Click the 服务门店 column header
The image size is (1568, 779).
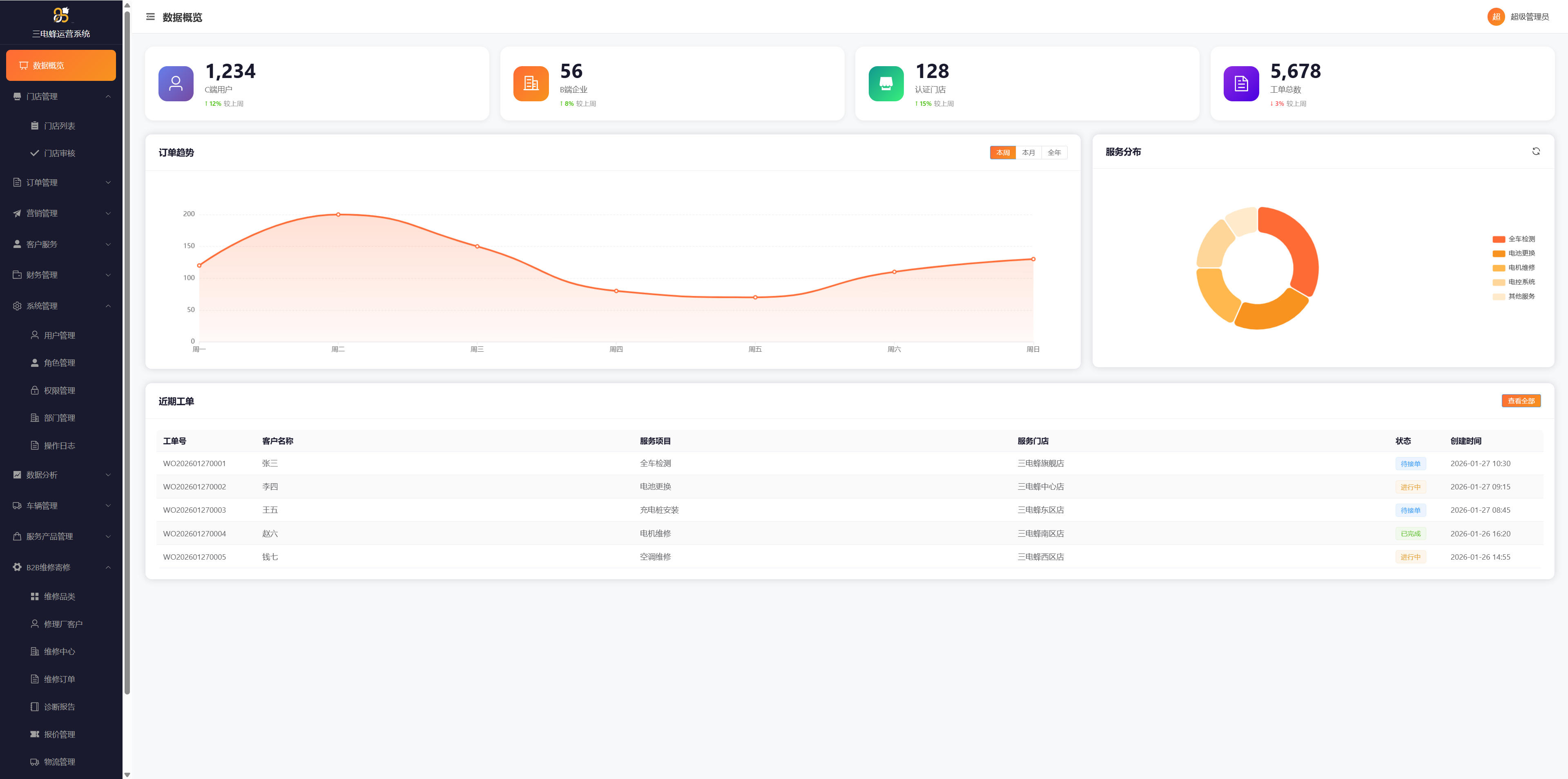(1033, 441)
